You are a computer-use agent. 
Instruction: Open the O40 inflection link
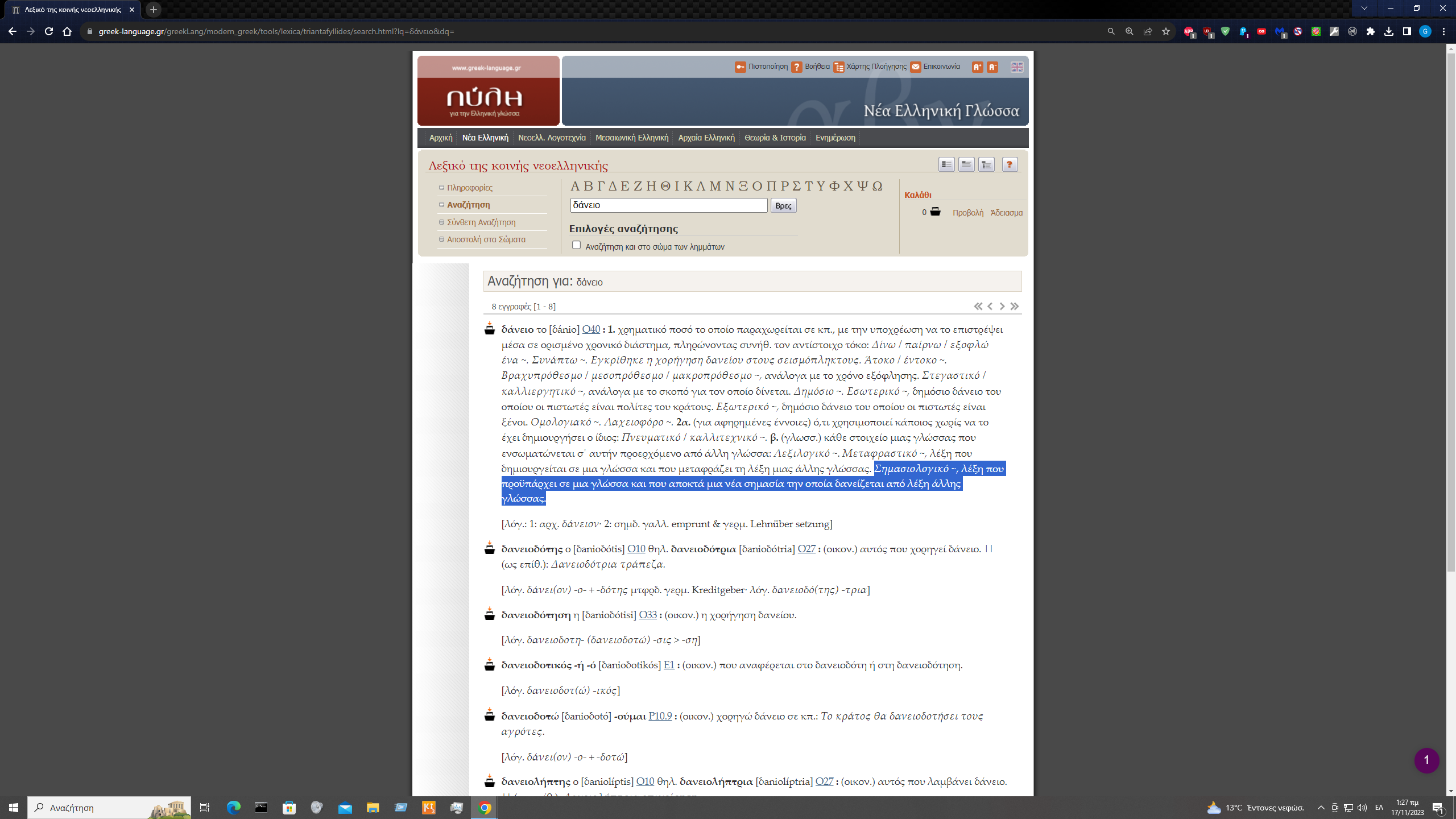pos(591,329)
